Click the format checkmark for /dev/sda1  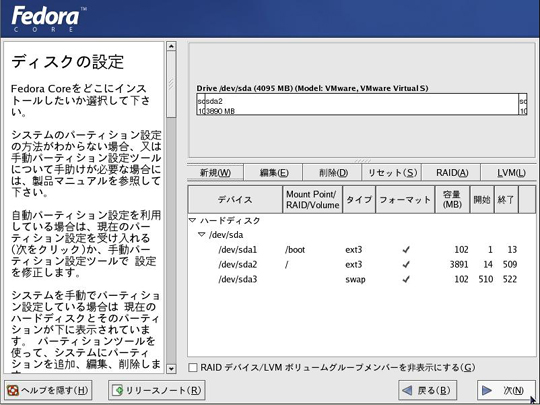point(406,249)
